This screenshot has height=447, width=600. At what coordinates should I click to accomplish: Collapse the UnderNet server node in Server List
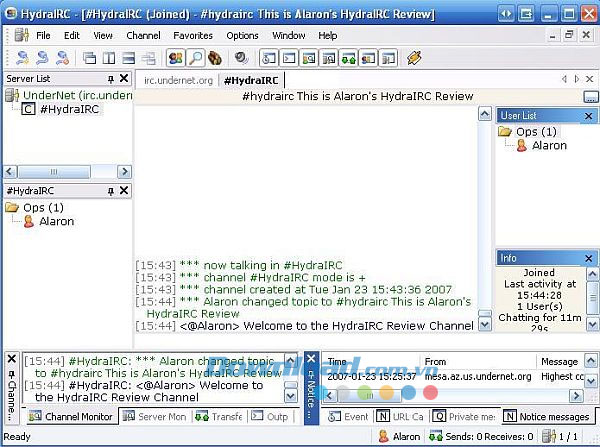pyautogui.click(x=12, y=95)
